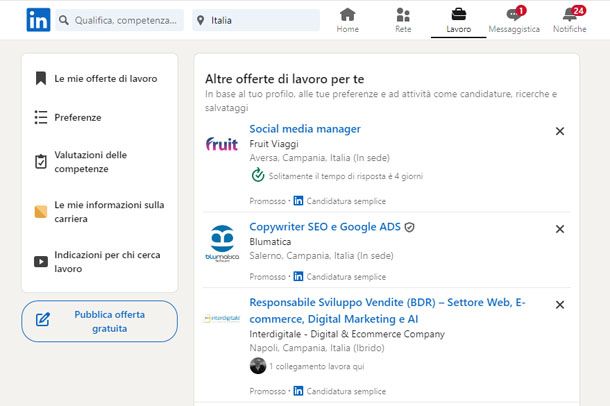Dismiss the Responsabile Sviluppo Vendite job
The width and height of the screenshot is (610, 406).
coord(560,305)
